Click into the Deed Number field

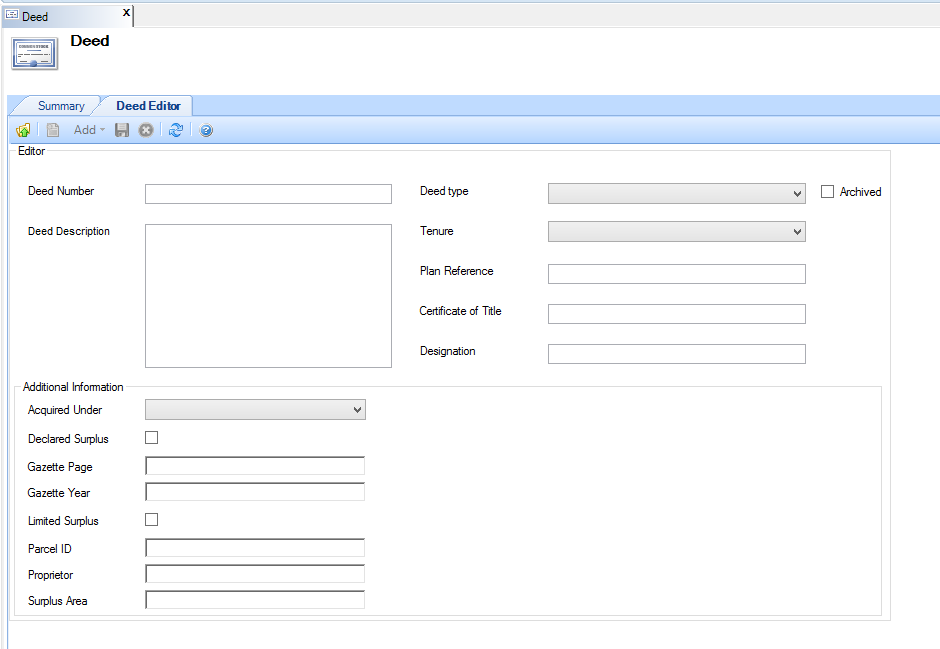(x=268, y=194)
